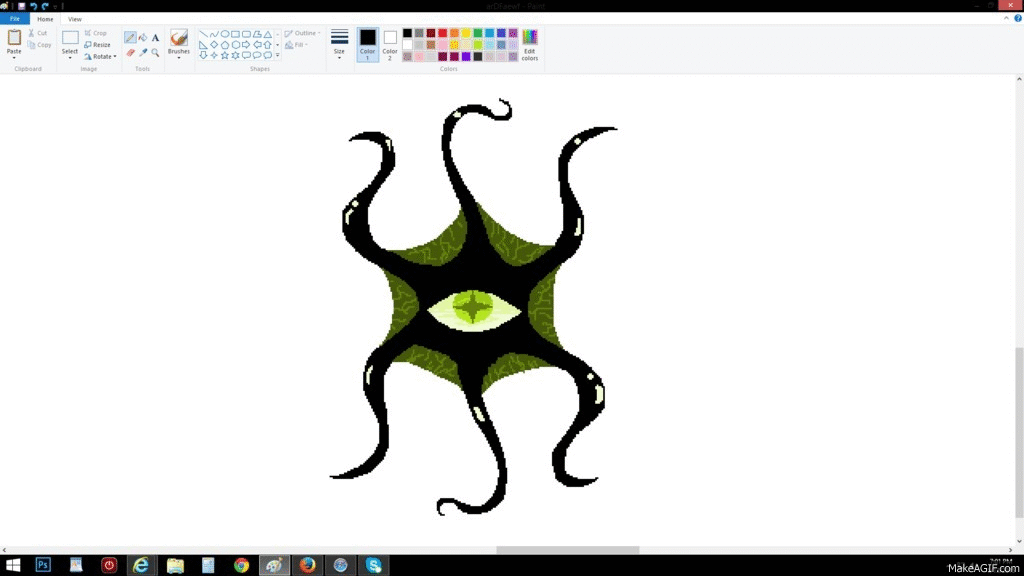Open the Edit colors dialog
Screen dimensions: 1024x576
529,43
